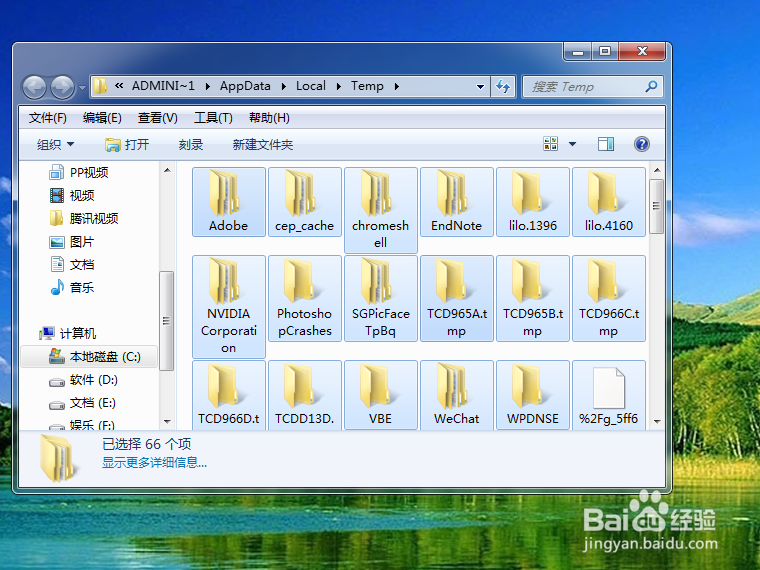Click the address bar refresh button

click(x=503, y=87)
